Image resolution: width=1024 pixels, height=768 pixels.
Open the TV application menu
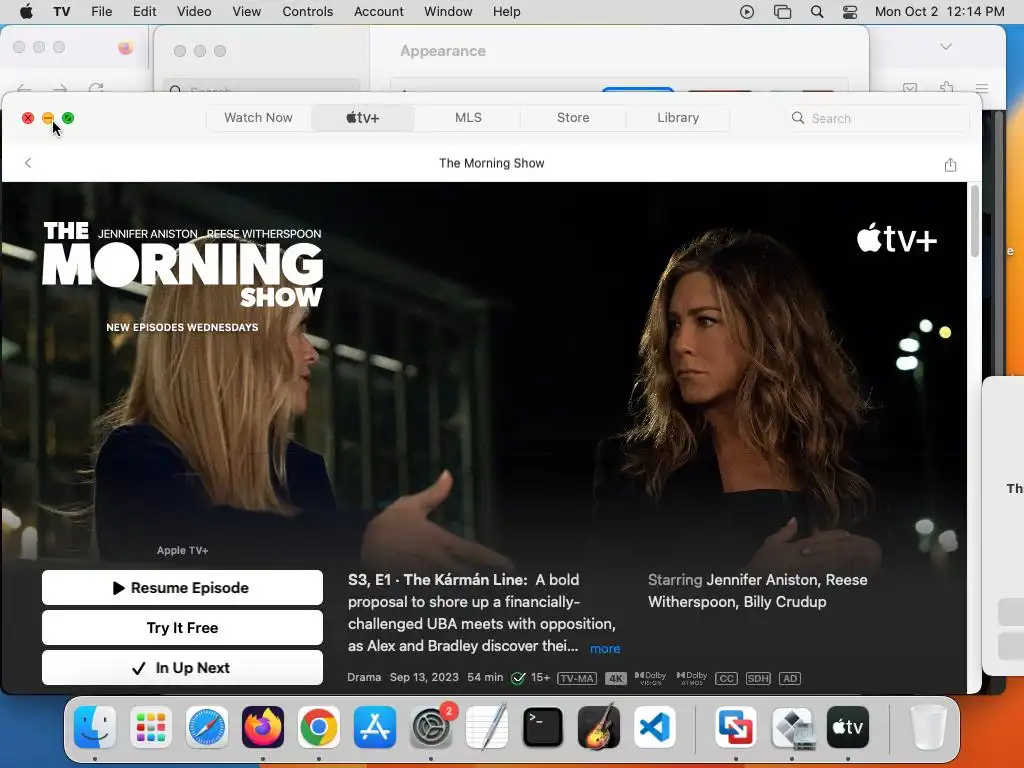(61, 12)
